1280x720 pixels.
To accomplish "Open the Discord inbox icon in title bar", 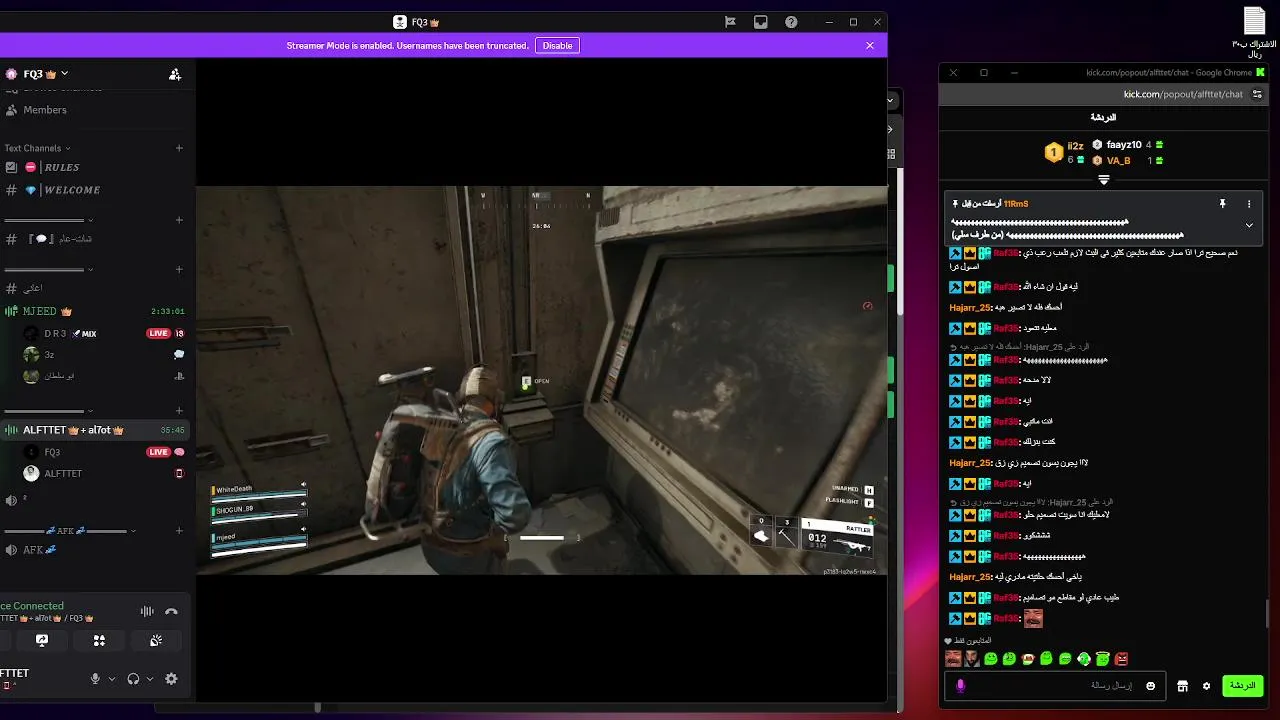I will [x=760, y=22].
